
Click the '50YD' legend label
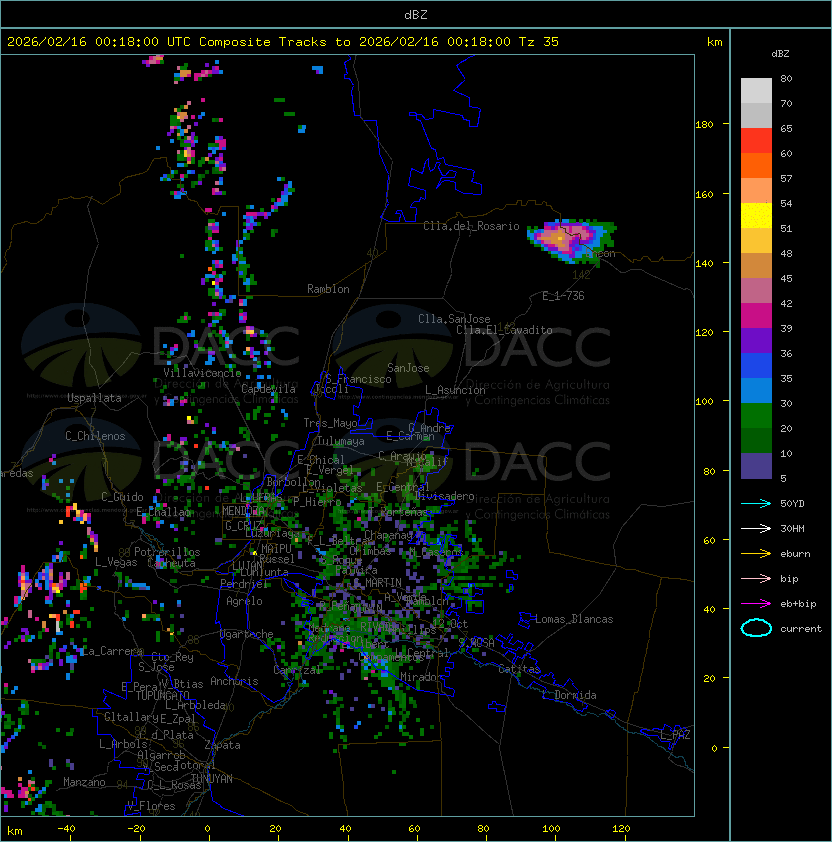click(x=792, y=503)
